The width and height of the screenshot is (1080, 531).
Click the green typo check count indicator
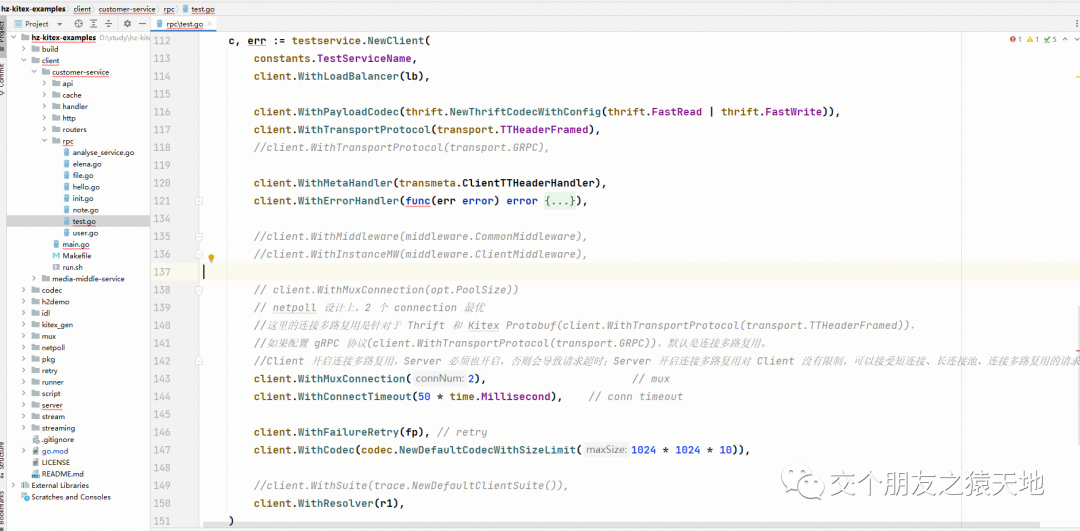[x=1050, y=40]
